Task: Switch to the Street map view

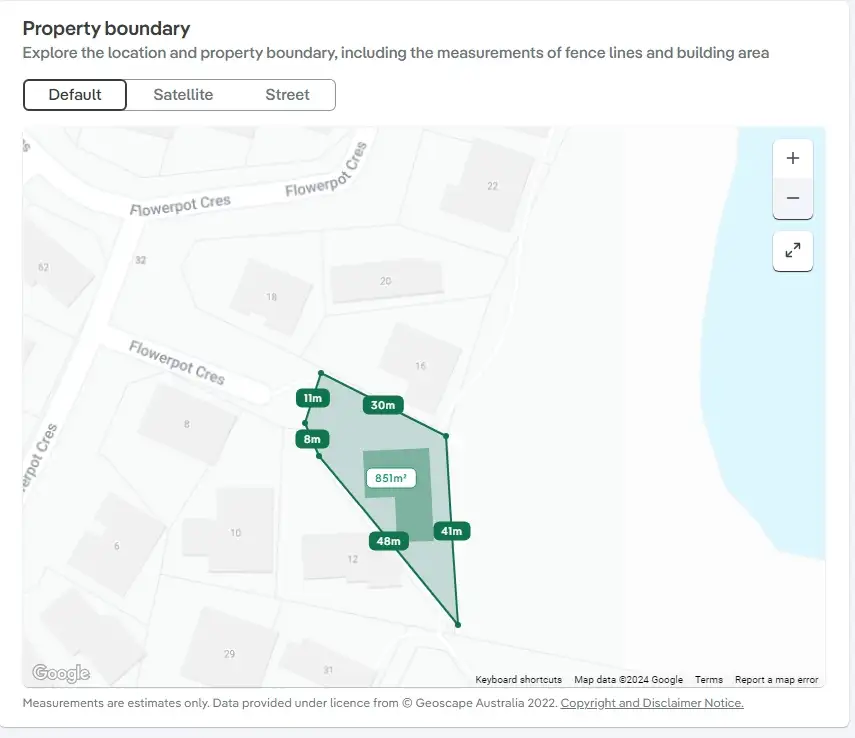Action: coord(287,95)
